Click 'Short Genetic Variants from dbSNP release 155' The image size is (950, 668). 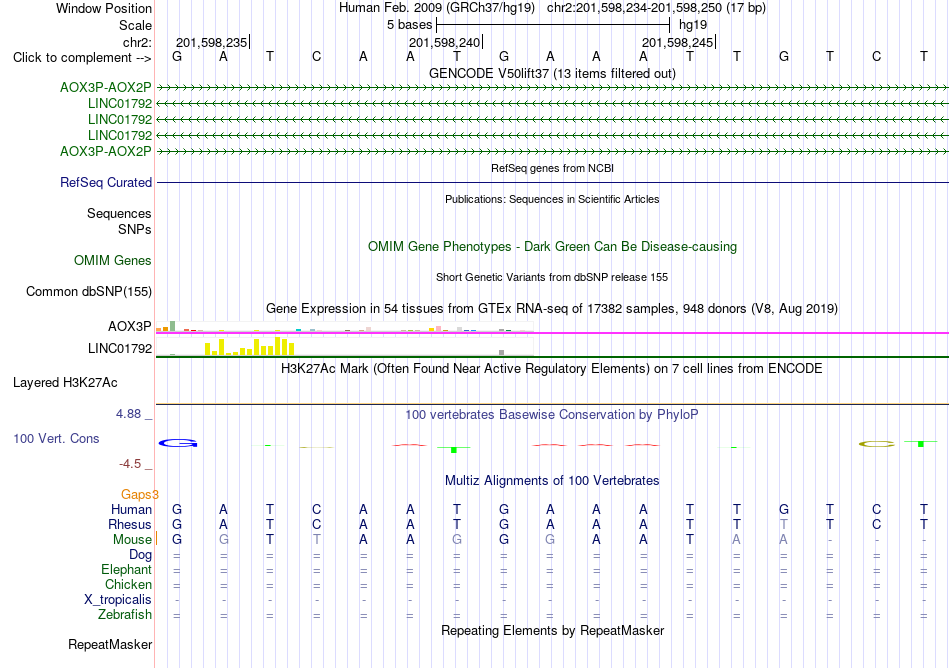coord(552,277)
